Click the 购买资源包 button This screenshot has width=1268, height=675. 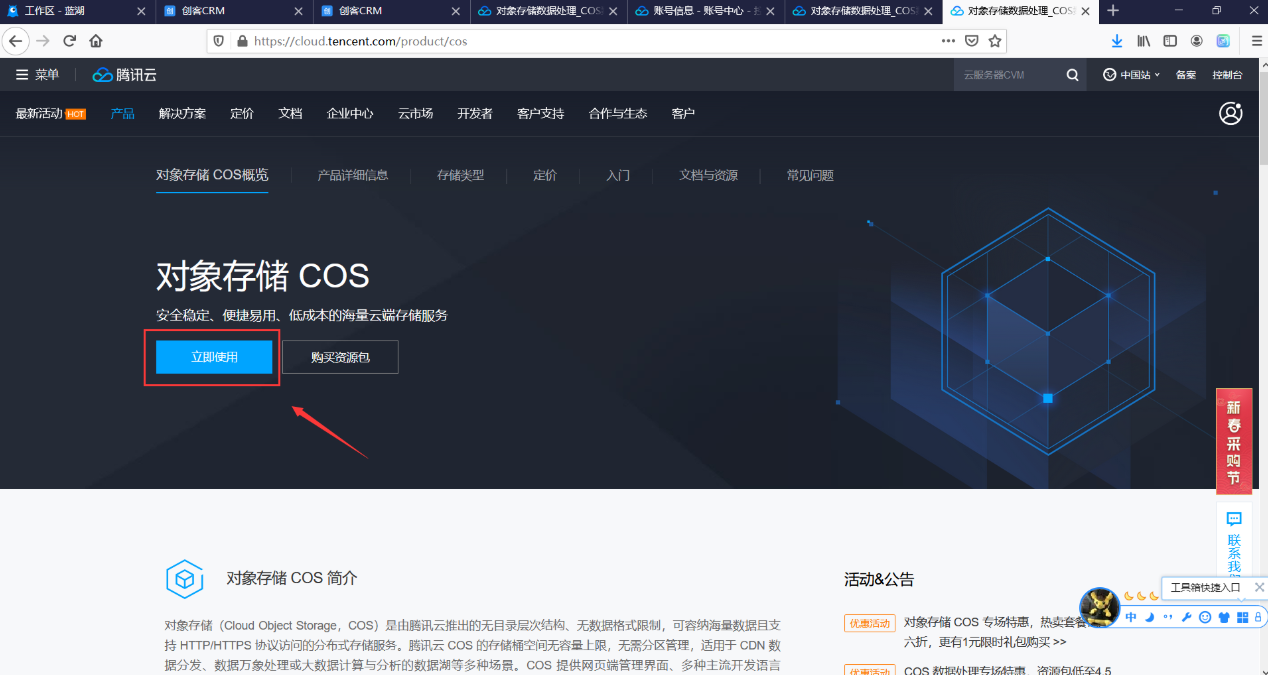coord(340,357)
